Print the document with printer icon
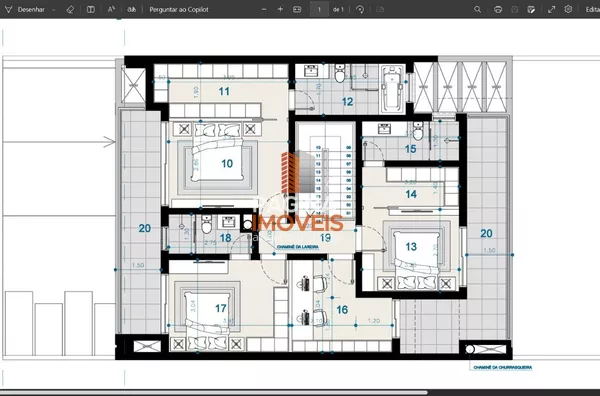 point(498,9)
